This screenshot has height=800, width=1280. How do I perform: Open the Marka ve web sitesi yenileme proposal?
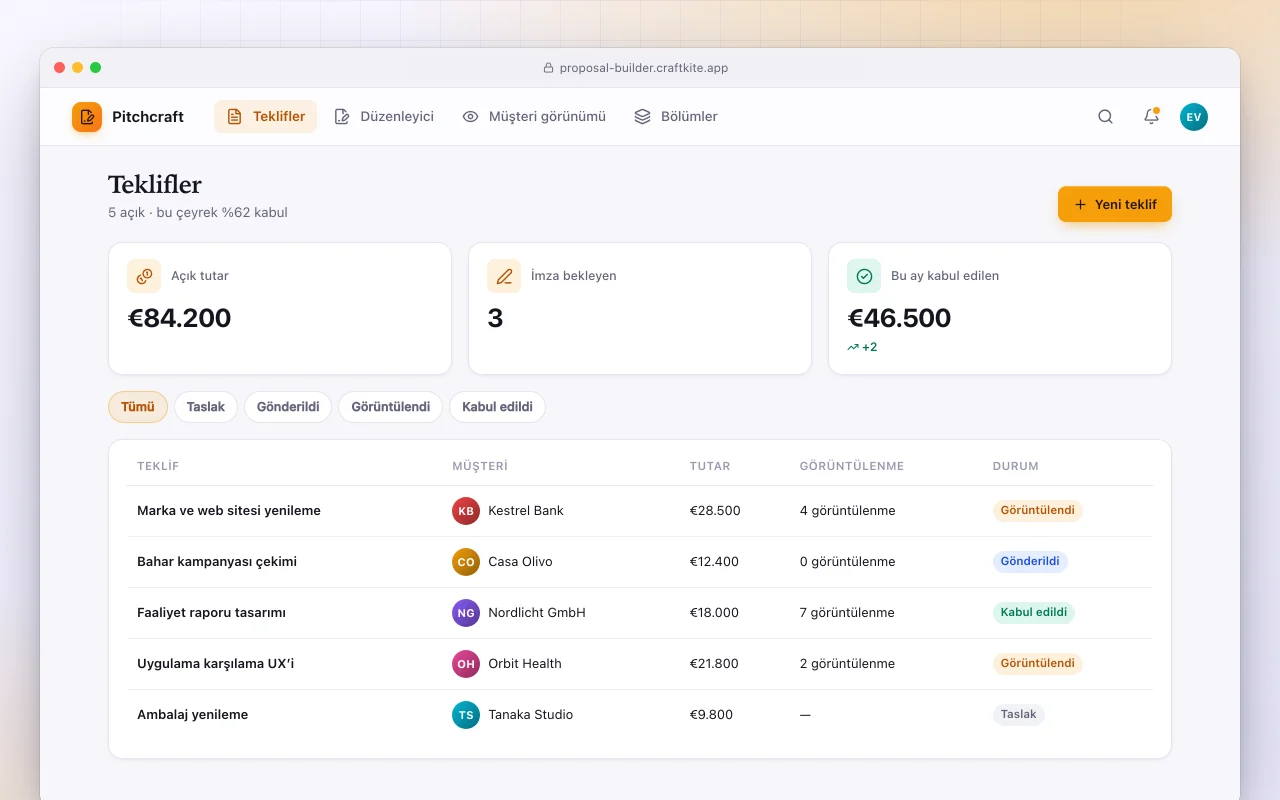(229, 511)
